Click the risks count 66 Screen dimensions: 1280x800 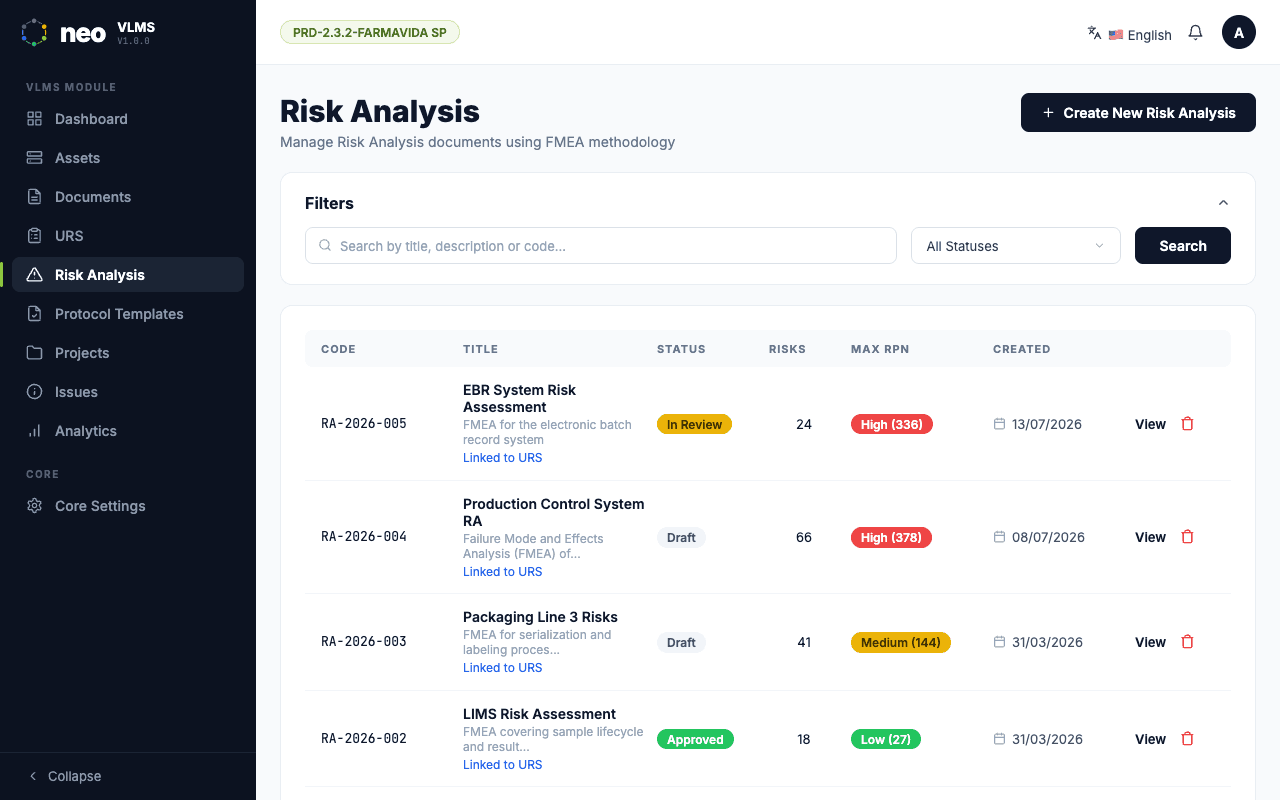pos(804,537)
